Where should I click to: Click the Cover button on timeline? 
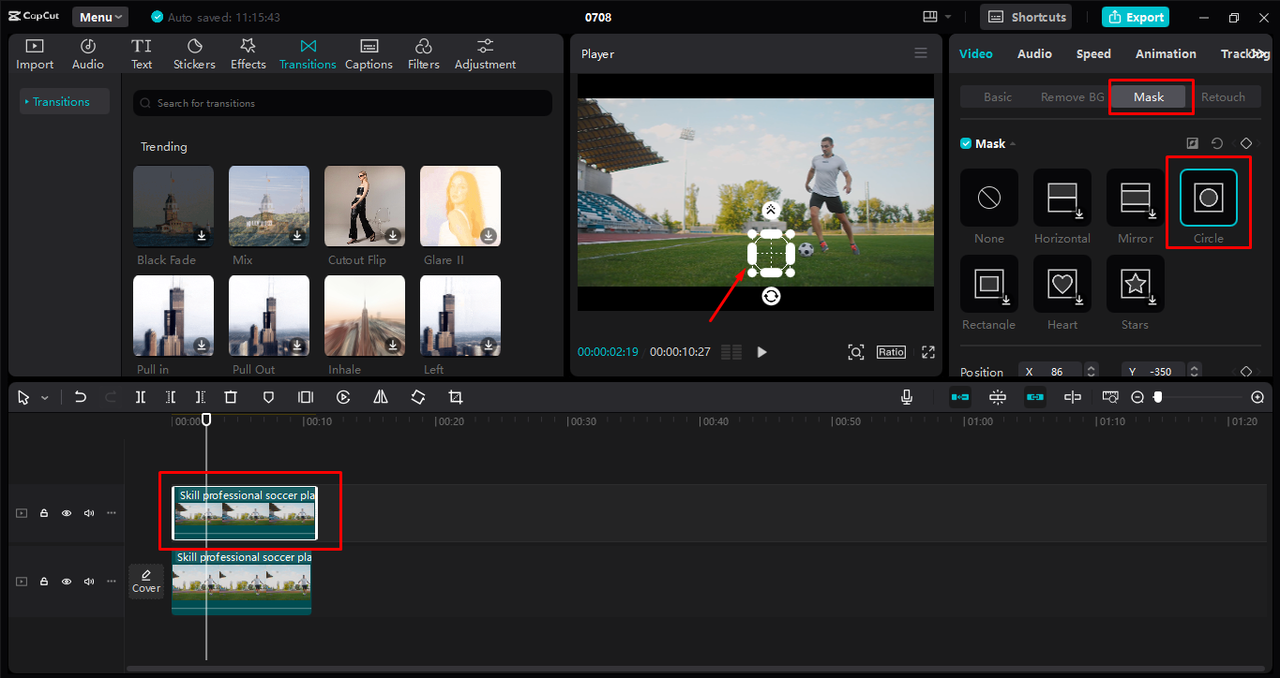(146, 581)
